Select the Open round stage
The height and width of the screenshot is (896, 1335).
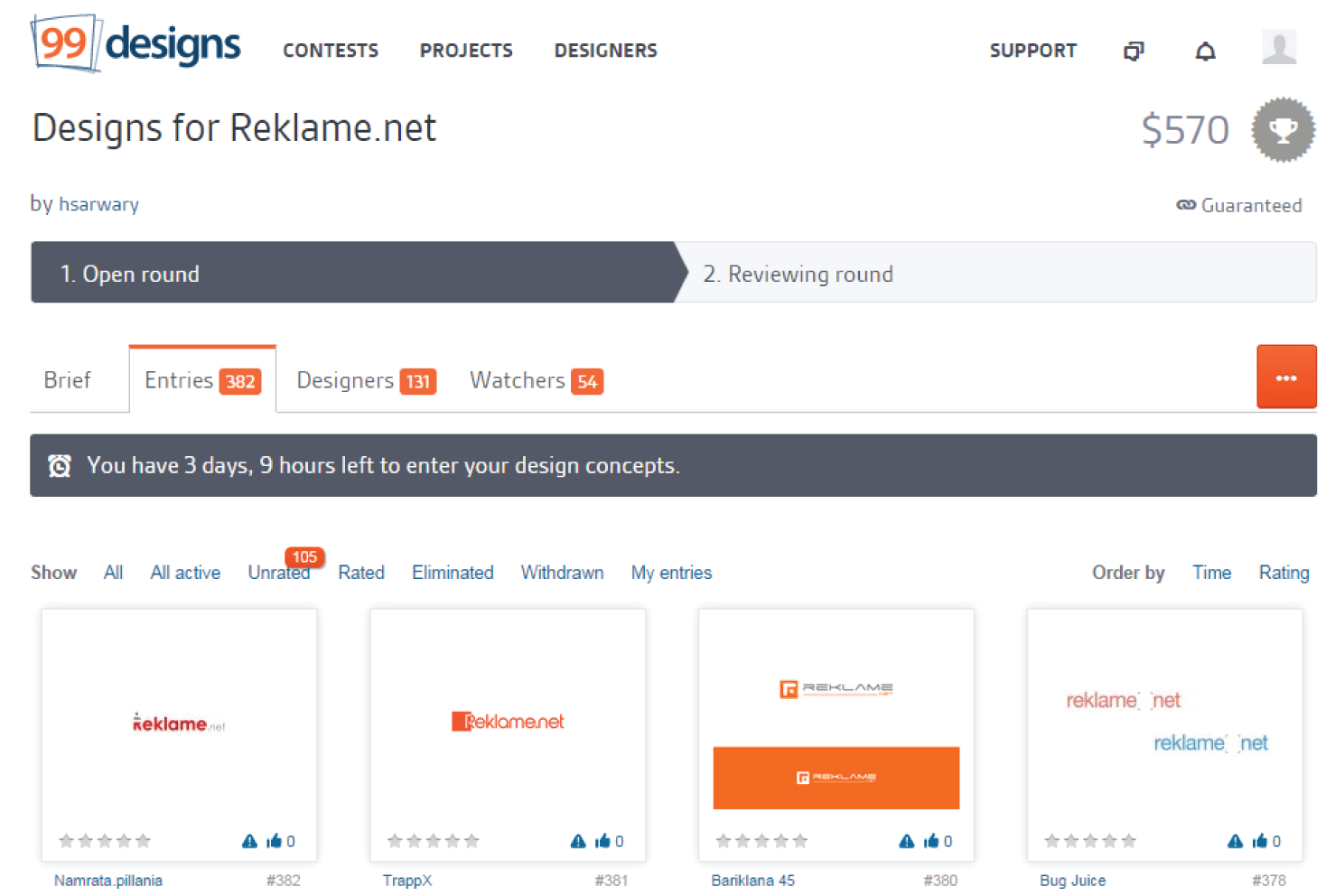click(358, 272)
